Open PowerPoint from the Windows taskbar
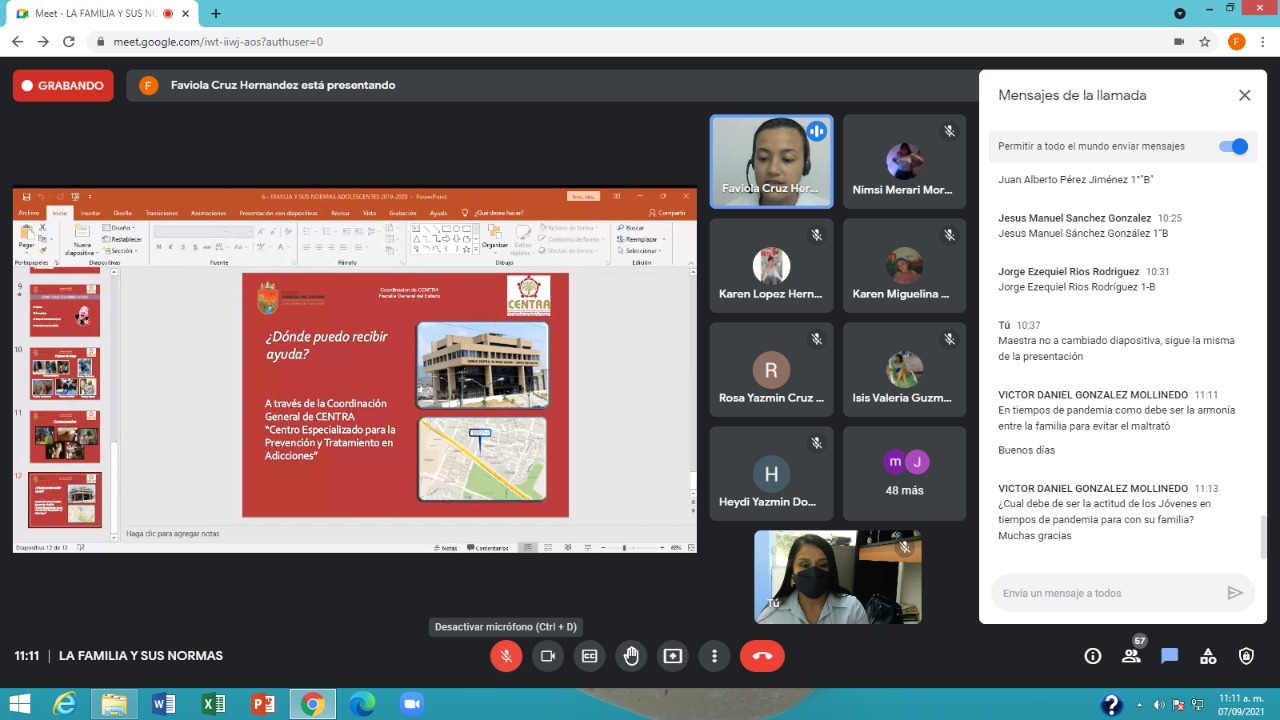 tap(263, 704)
